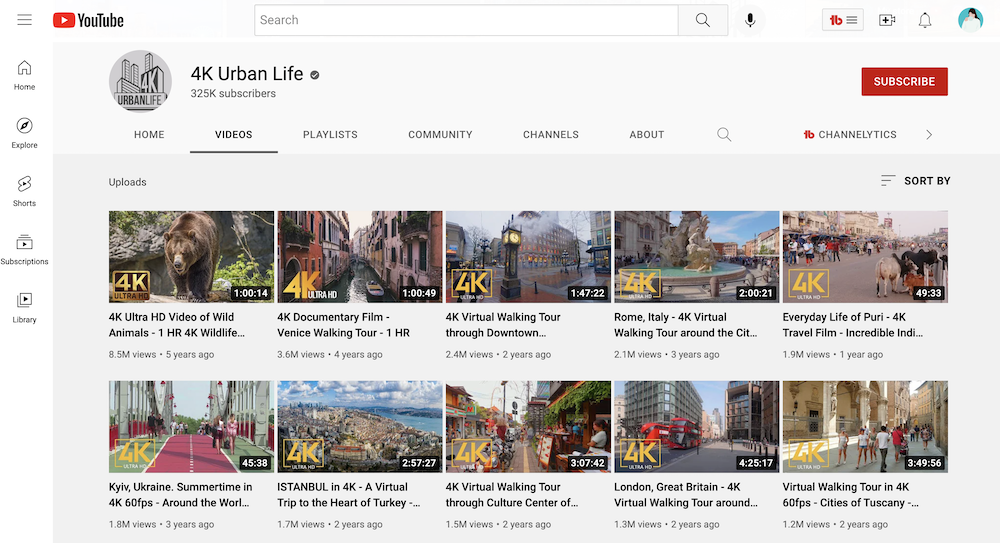The height and width of the screenshot is (543, 1000).
Task: Click the 4K Urban Life channel avatar
Action: (140, 82)
